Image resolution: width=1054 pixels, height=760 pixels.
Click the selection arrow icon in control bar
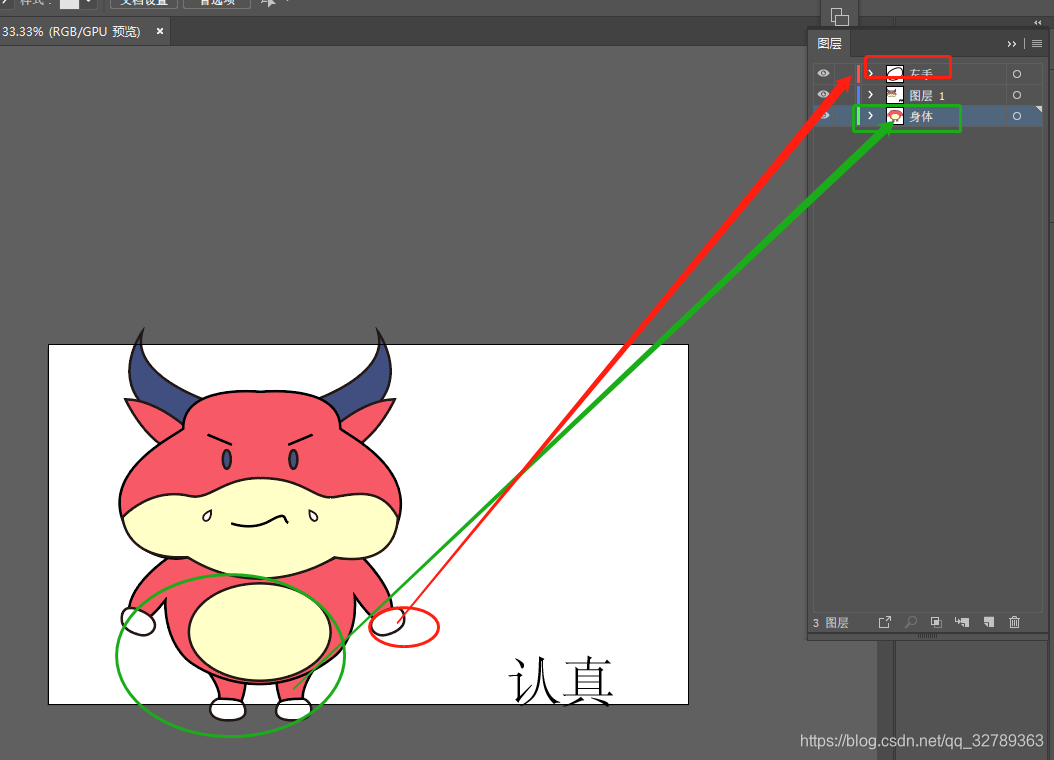tap(268, 3)
